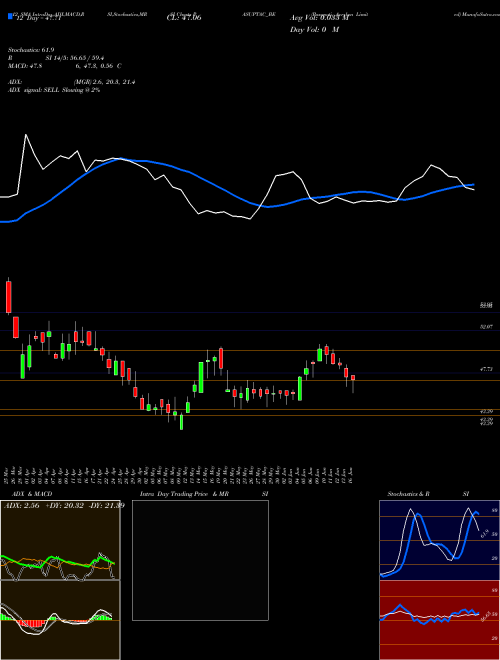
Task: Click the lowest green candlestick of the chart
Action: click(x=181, y=421)
